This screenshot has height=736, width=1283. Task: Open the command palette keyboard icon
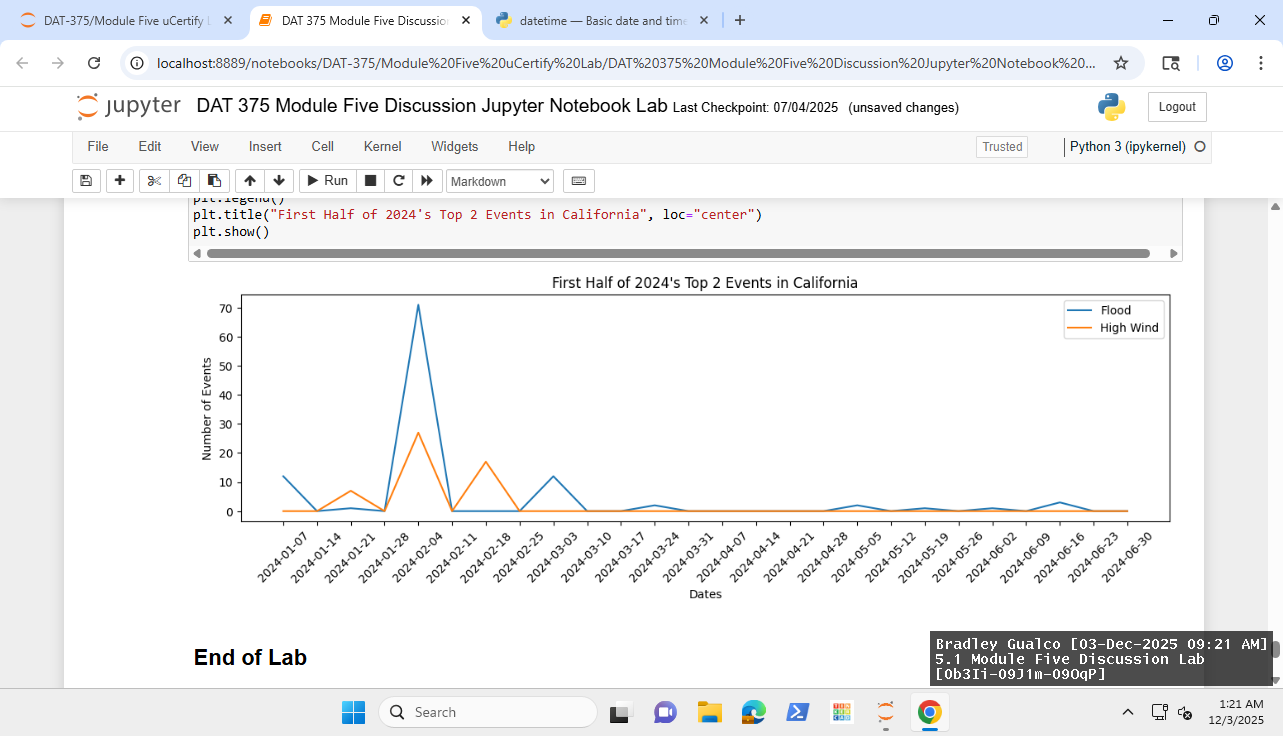click(x=579, y=181)
